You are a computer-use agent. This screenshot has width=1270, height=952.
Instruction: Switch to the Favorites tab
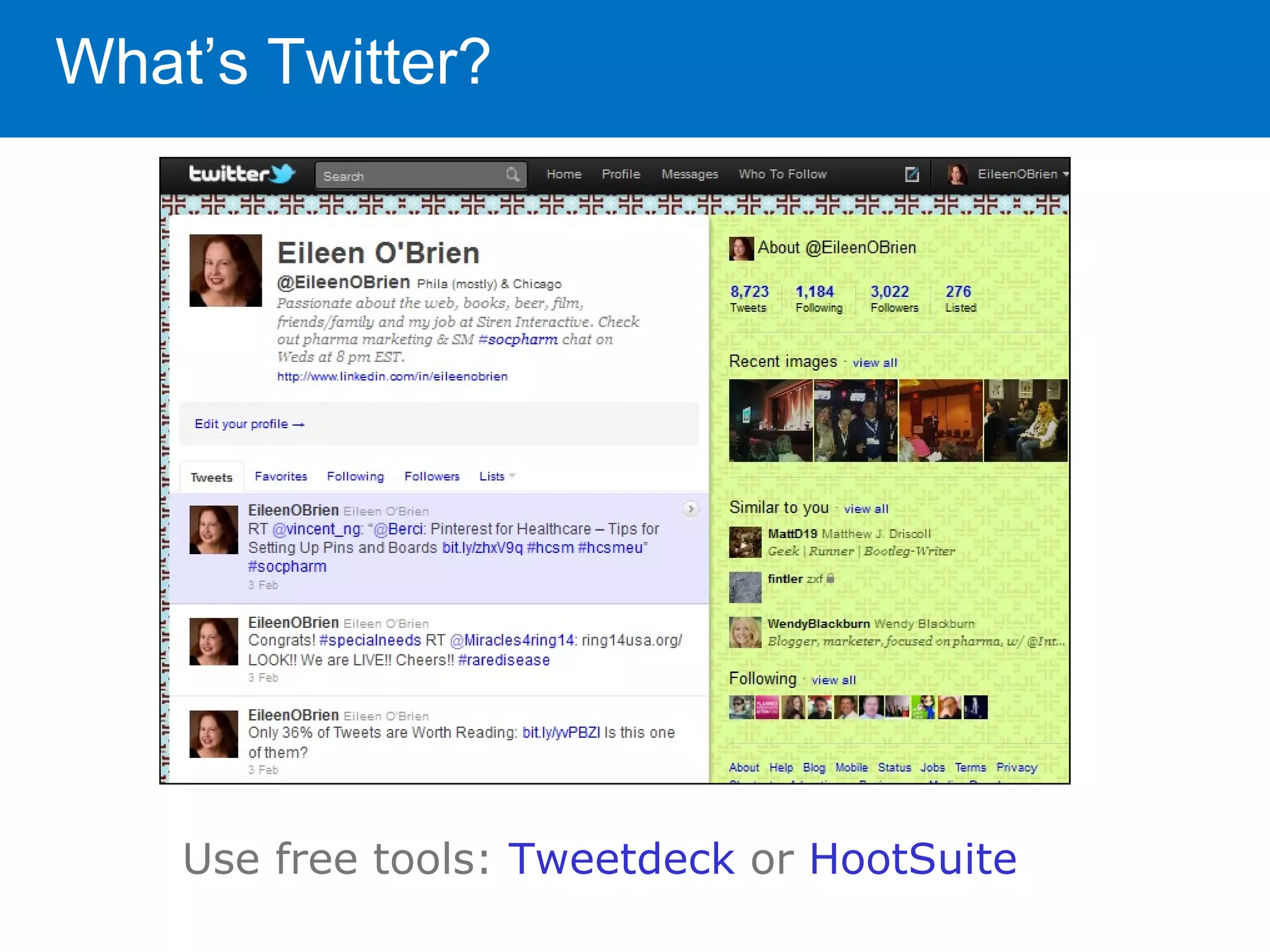click(281, 476)
